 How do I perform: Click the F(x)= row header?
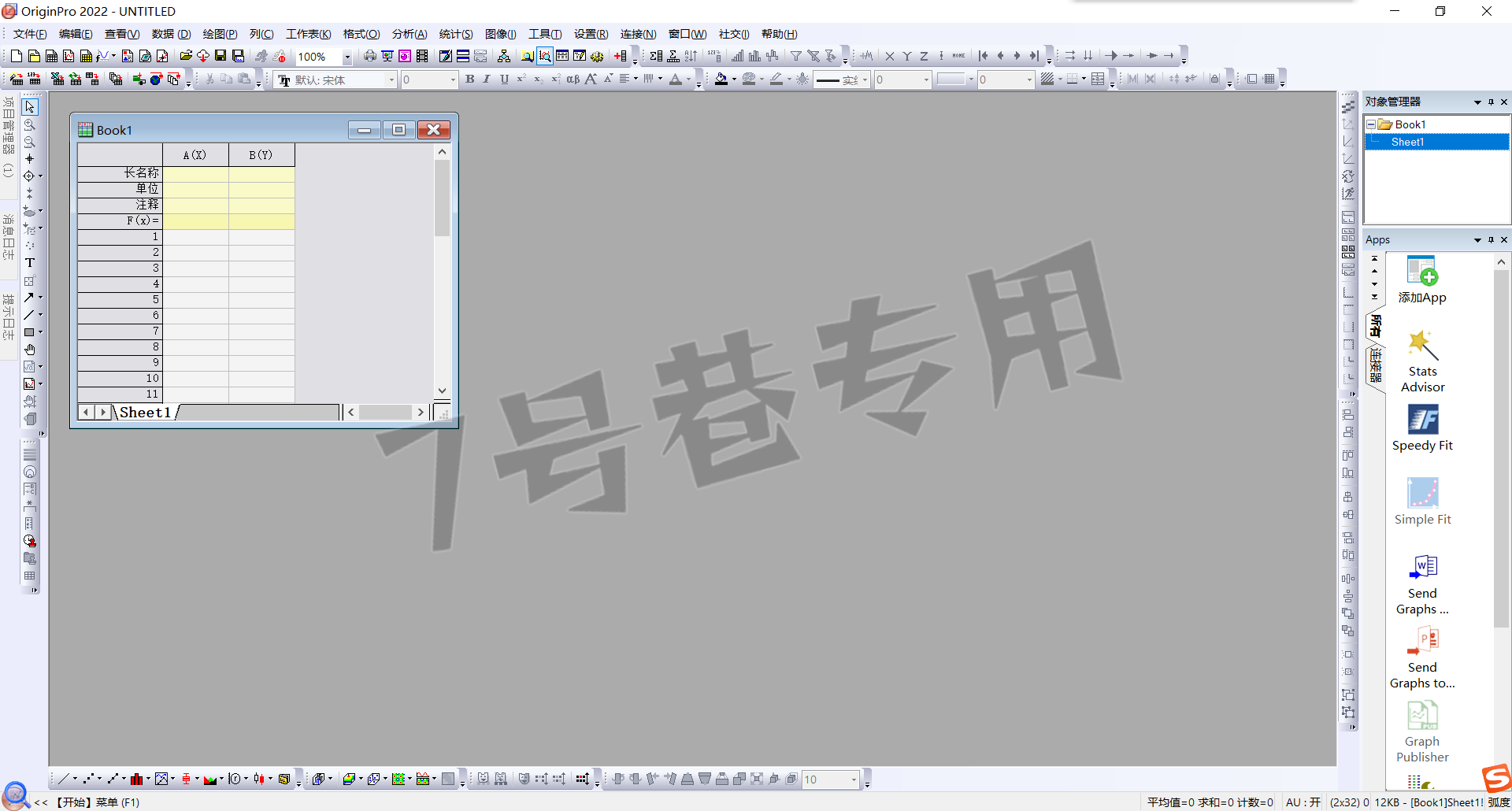120,220
